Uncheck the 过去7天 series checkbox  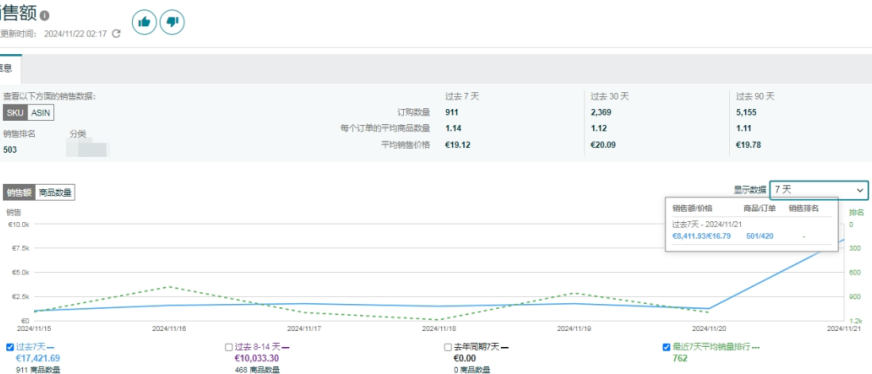tap(9, 347)
